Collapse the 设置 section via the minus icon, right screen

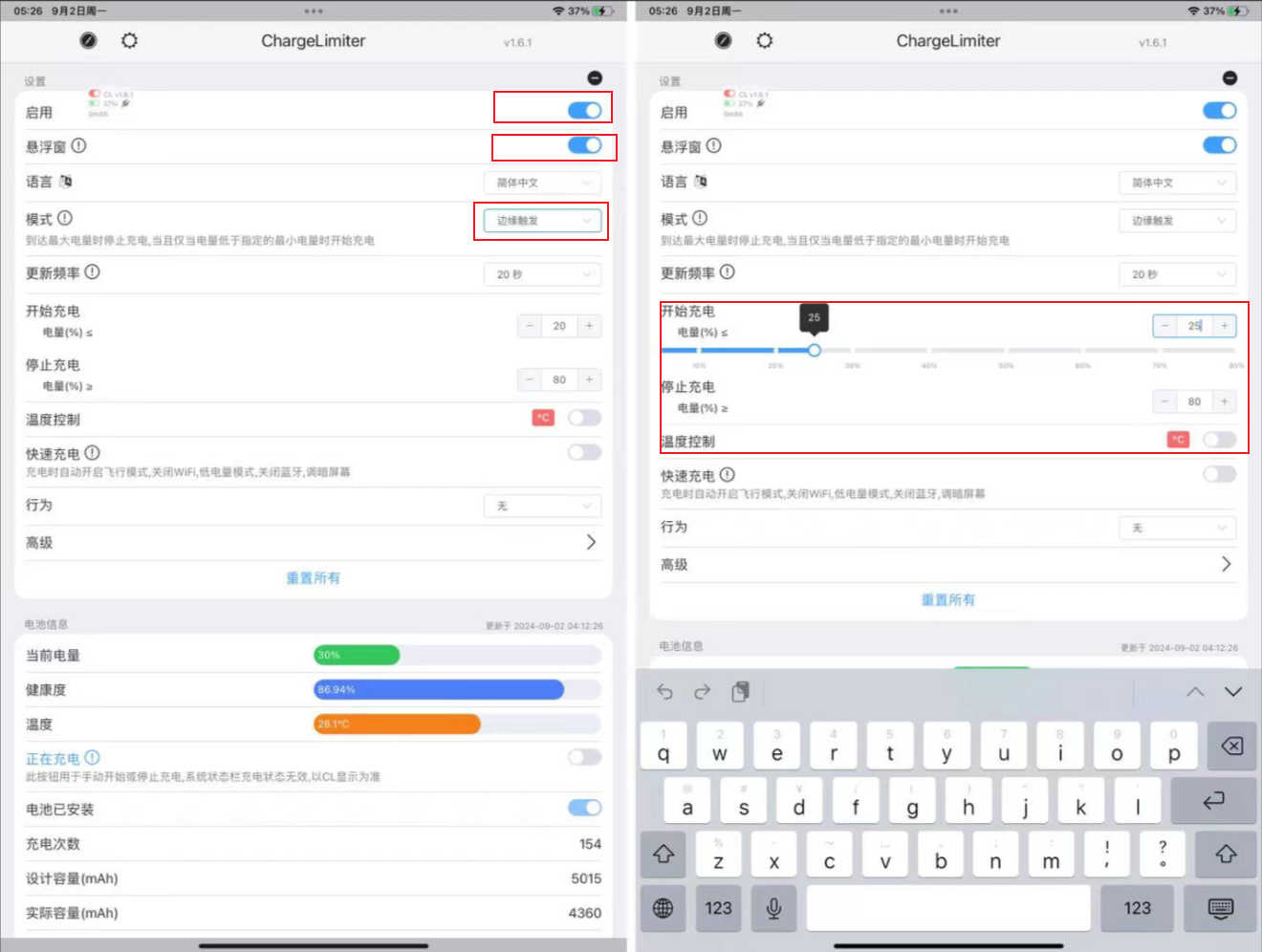pos(1230,77)
